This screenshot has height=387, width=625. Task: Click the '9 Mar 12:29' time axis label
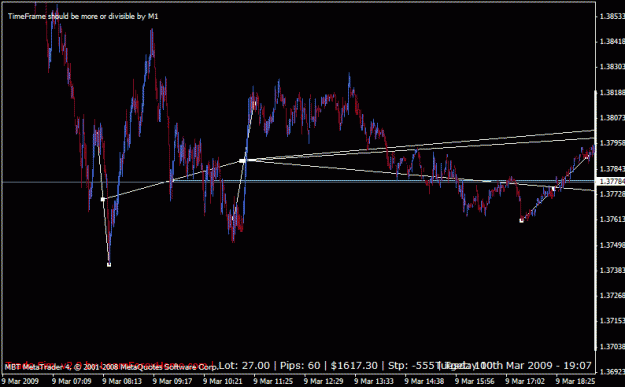tap(324, 381)
